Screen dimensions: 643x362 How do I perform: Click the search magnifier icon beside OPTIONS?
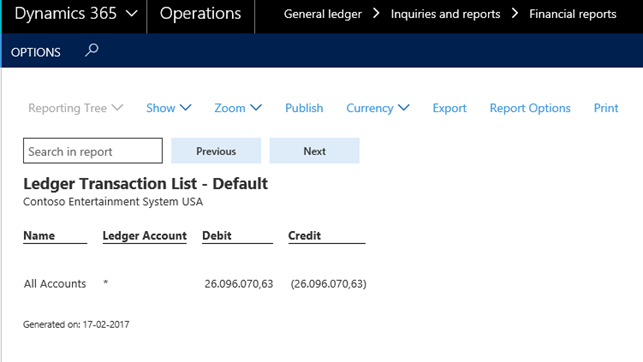click(x=91, y=50)
